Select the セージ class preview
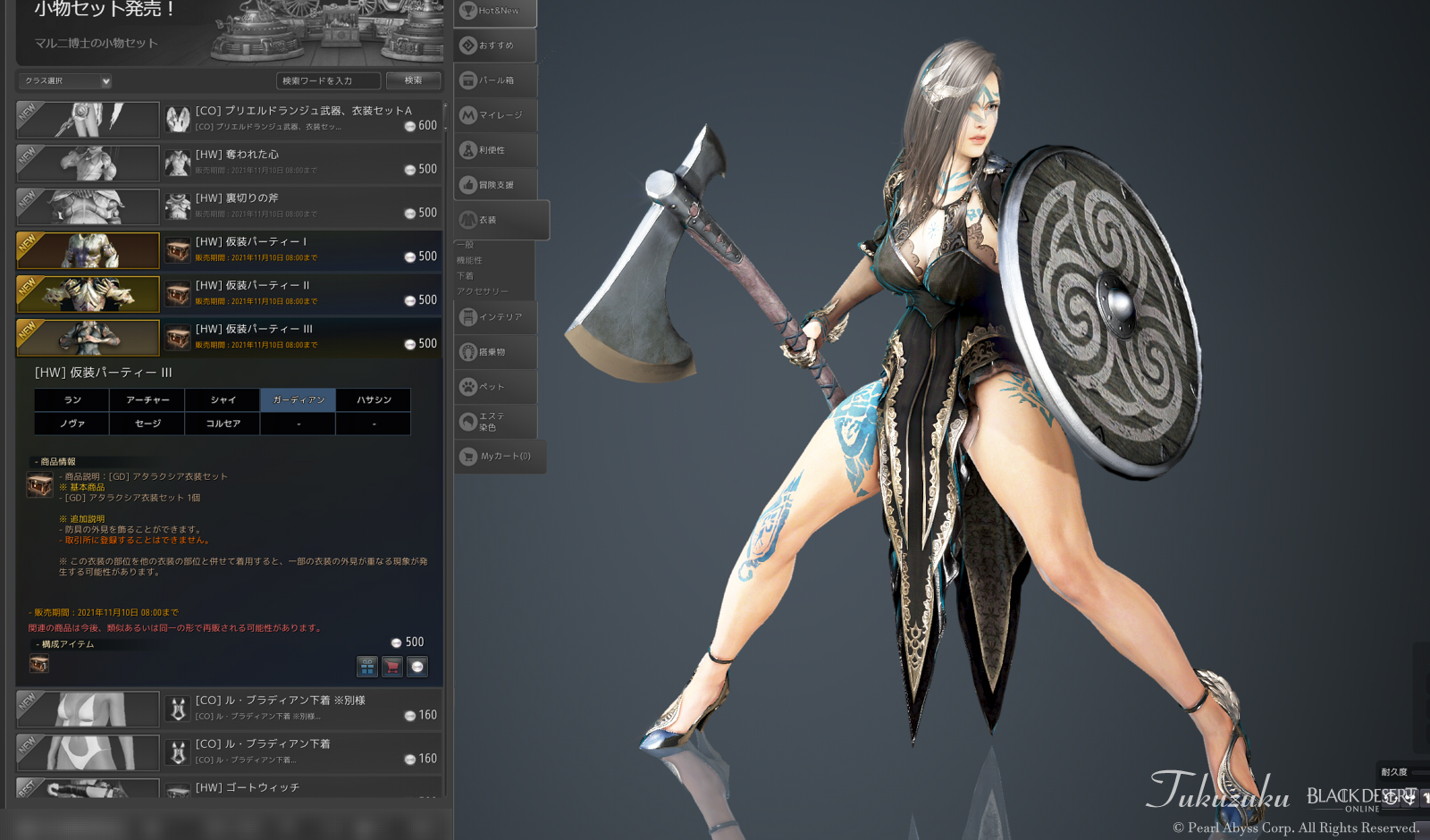This screenshot has height=840, width=1430. point(147,424)
